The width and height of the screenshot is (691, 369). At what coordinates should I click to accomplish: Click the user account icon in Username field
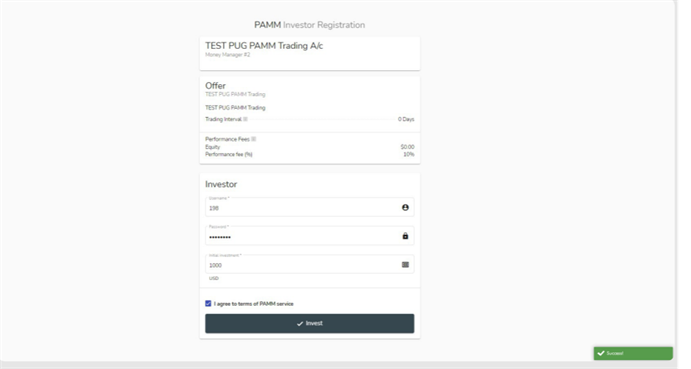(405, 207)
